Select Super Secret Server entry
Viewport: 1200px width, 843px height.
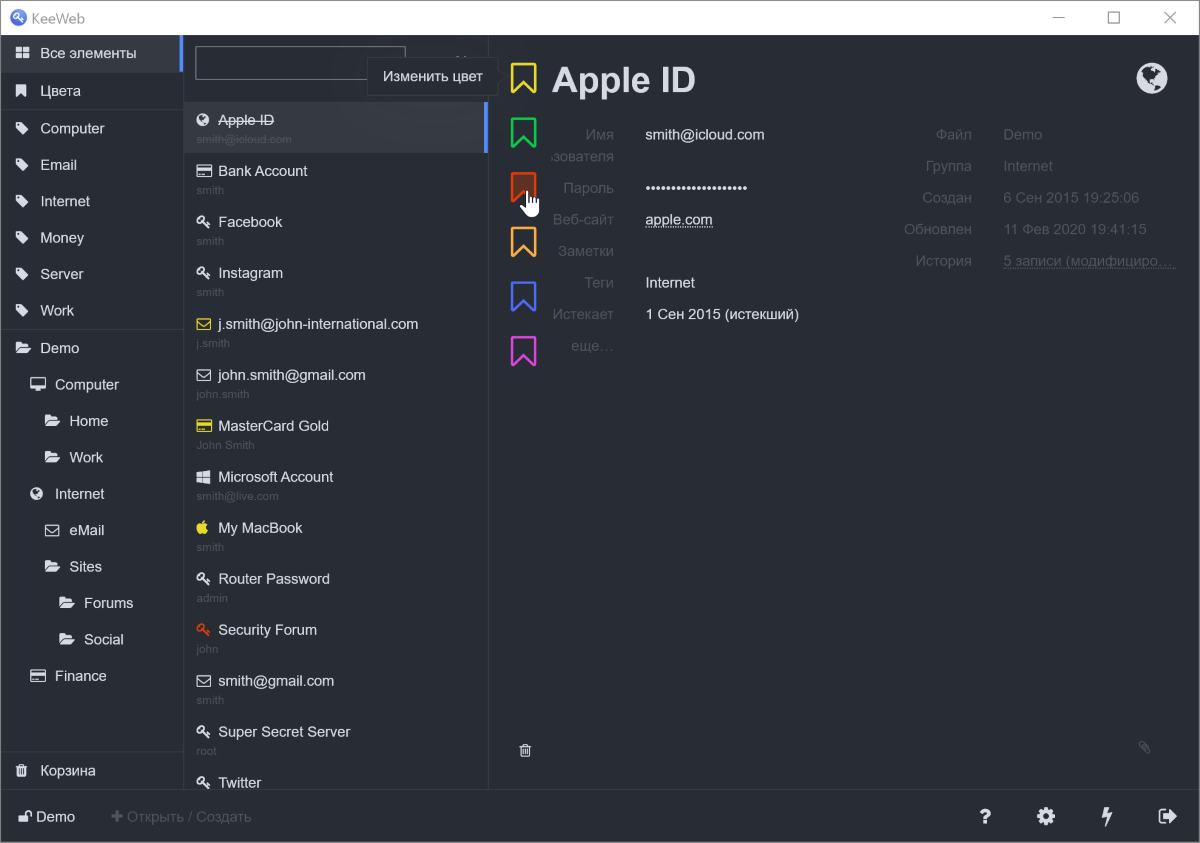pyautogui.click(x=335, y=739)
